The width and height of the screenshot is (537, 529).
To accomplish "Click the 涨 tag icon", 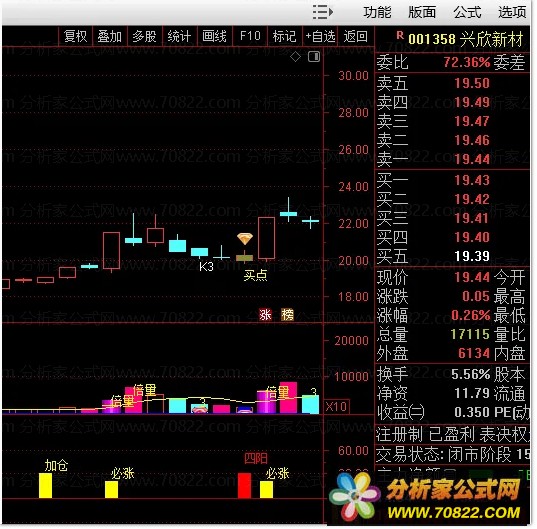I will pyautogui.click(x=265, y=315).
